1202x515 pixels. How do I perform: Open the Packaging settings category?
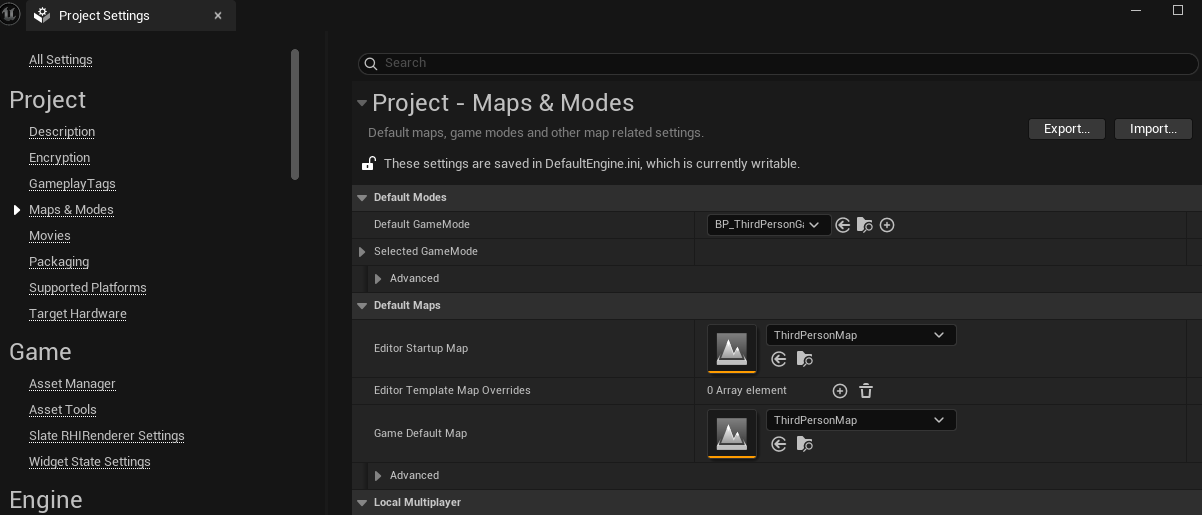click(59, 262)
